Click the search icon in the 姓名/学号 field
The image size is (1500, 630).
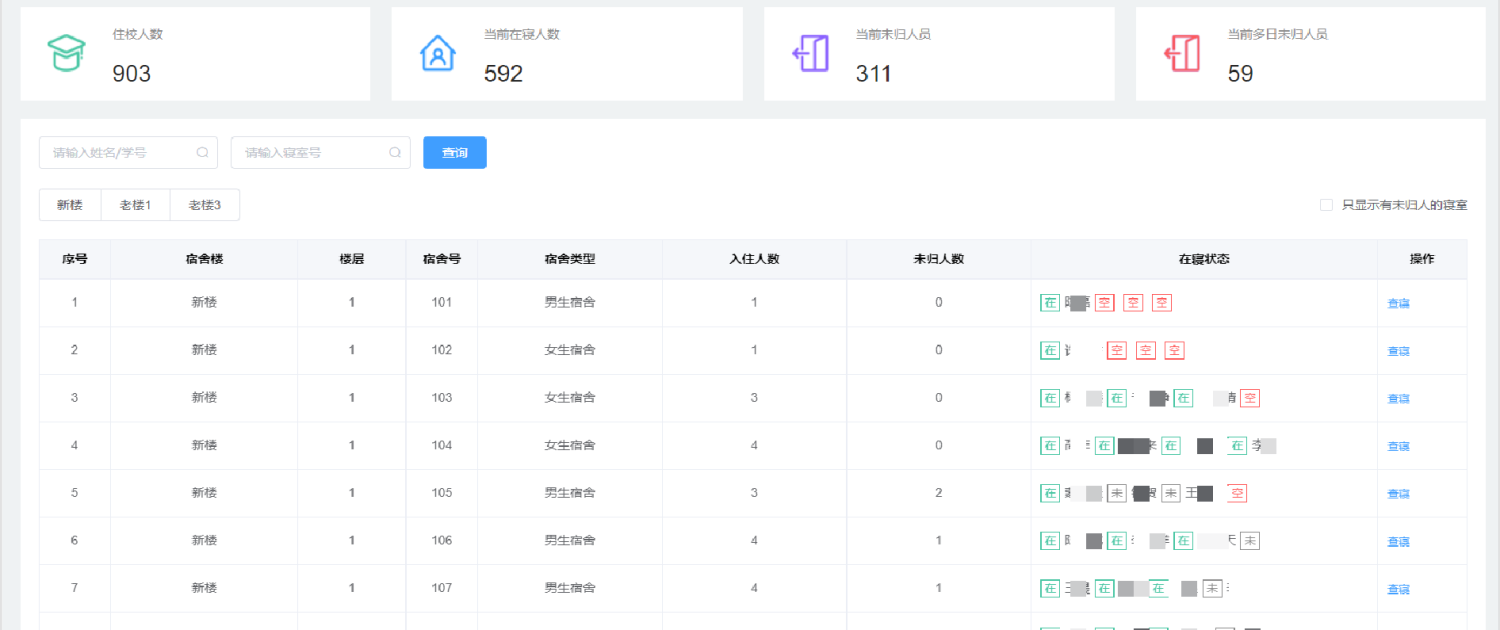pyautogui.click(x=202, y=153)
